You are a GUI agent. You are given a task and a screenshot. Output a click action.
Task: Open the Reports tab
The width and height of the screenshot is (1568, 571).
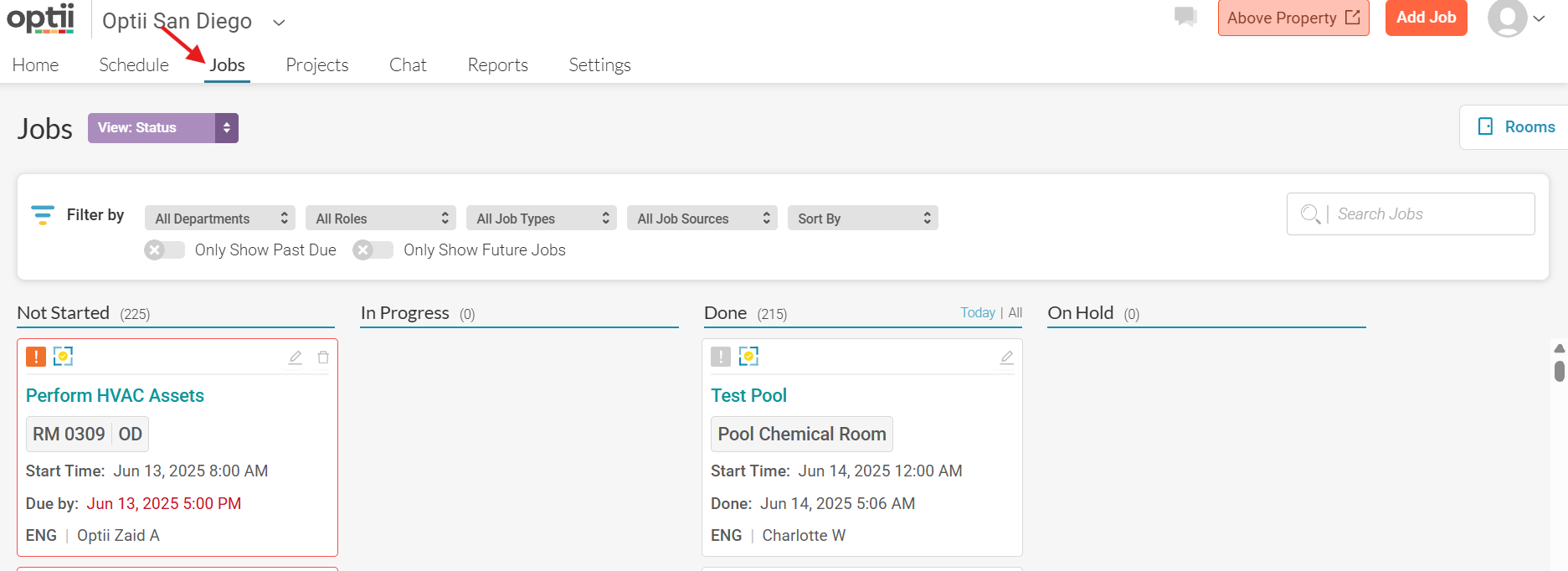[498, 65]
